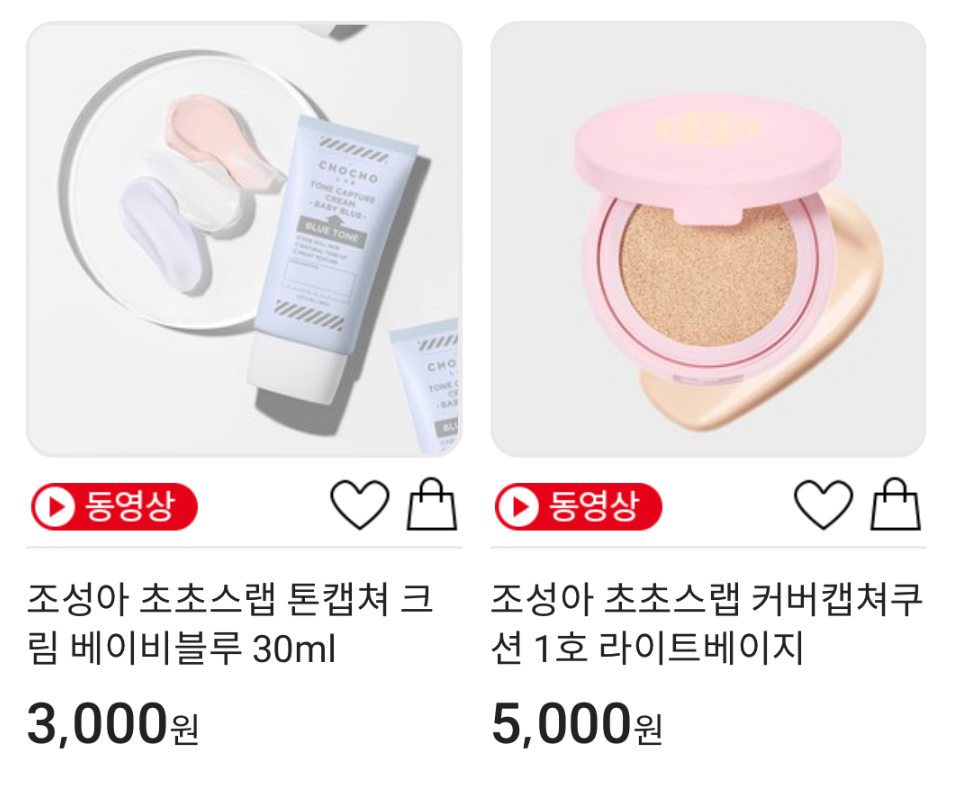The width and height of the screenshot is (953, 793).
Task: Click the red play circle in right video badge
Action: click(517, 506)
